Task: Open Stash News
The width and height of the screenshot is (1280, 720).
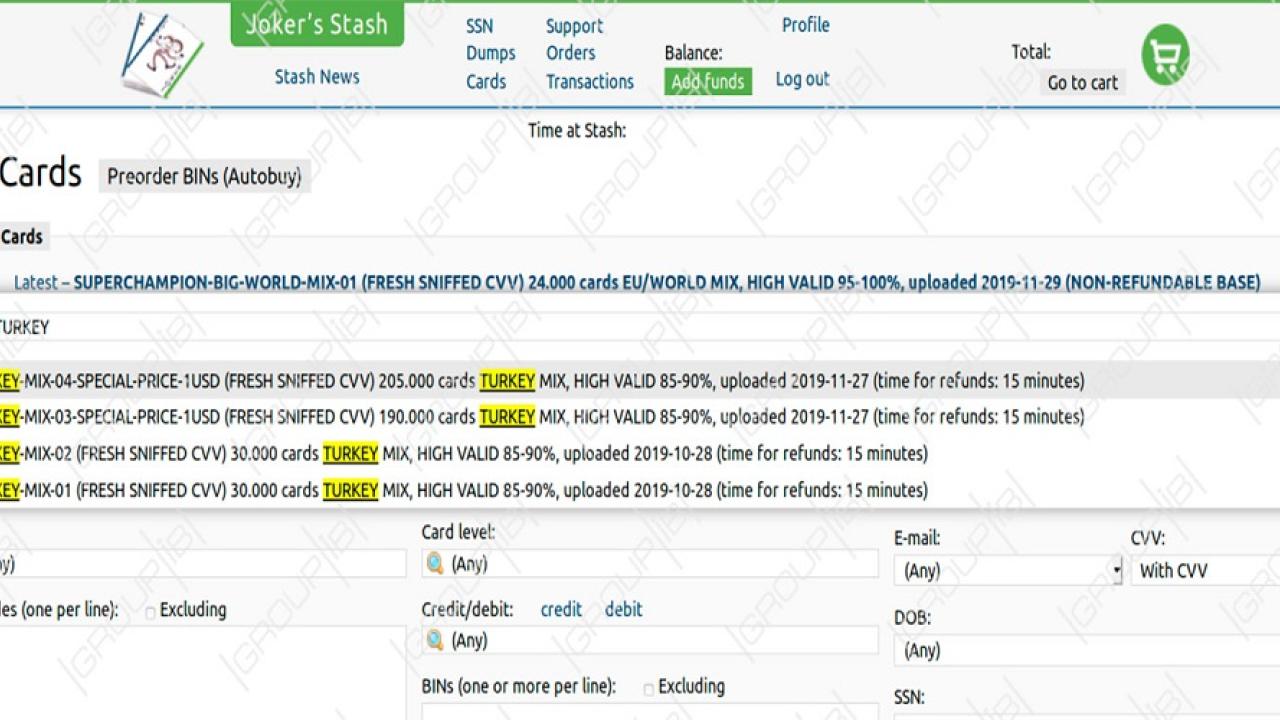Action: tap(317, 77)
